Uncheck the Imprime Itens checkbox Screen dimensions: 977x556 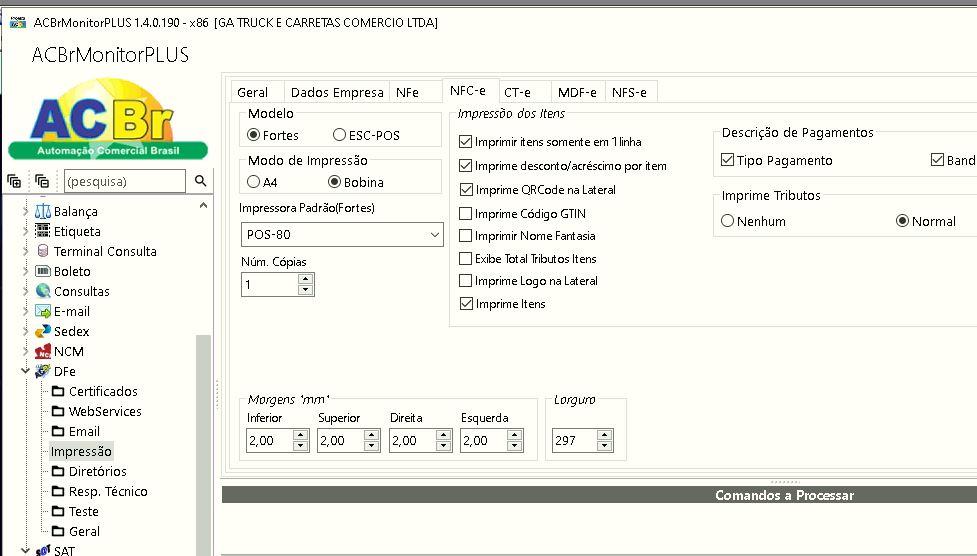point(465,304)
